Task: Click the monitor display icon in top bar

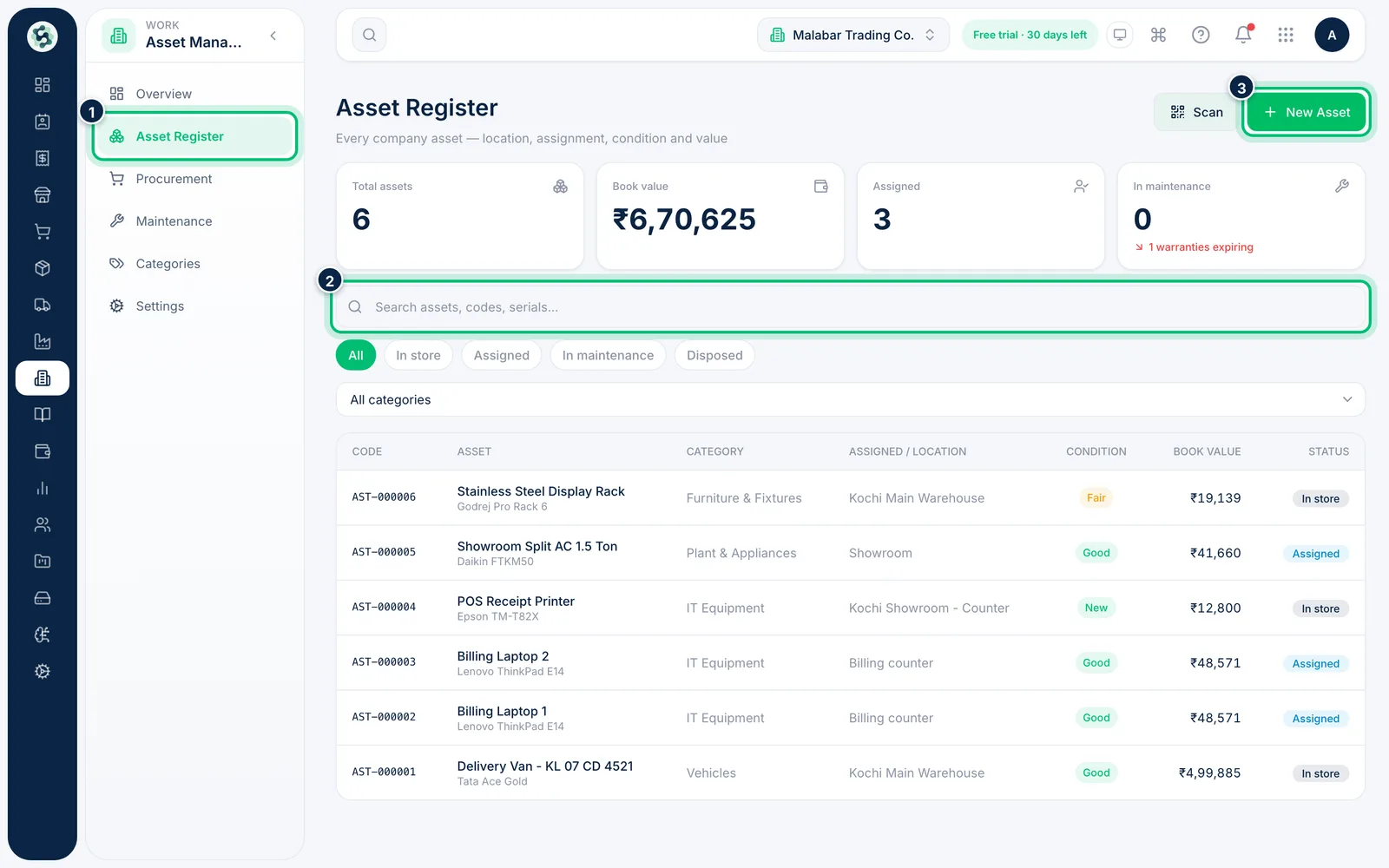Action: click(x=1120, y=35)
